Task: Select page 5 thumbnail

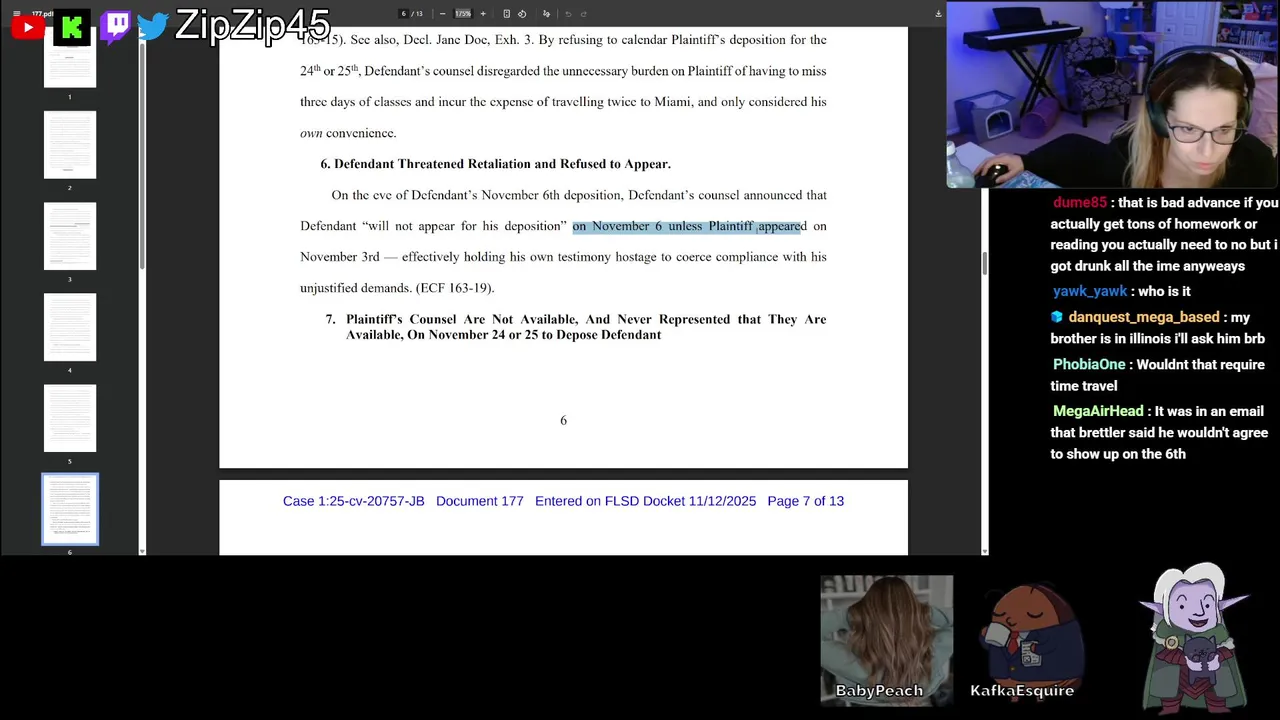Action: point(70,418)
